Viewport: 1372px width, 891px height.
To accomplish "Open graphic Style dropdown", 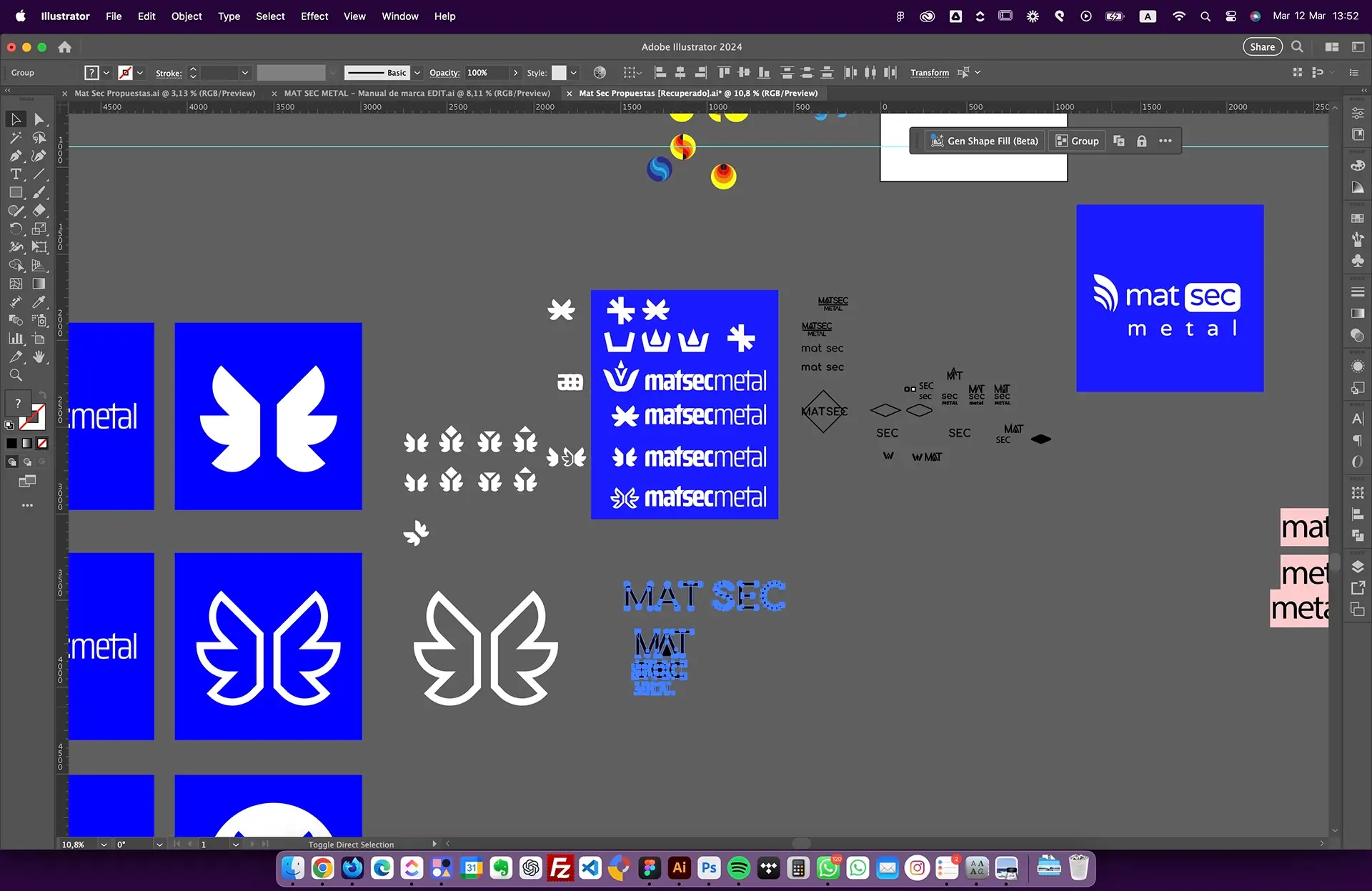I will [573, 73].
